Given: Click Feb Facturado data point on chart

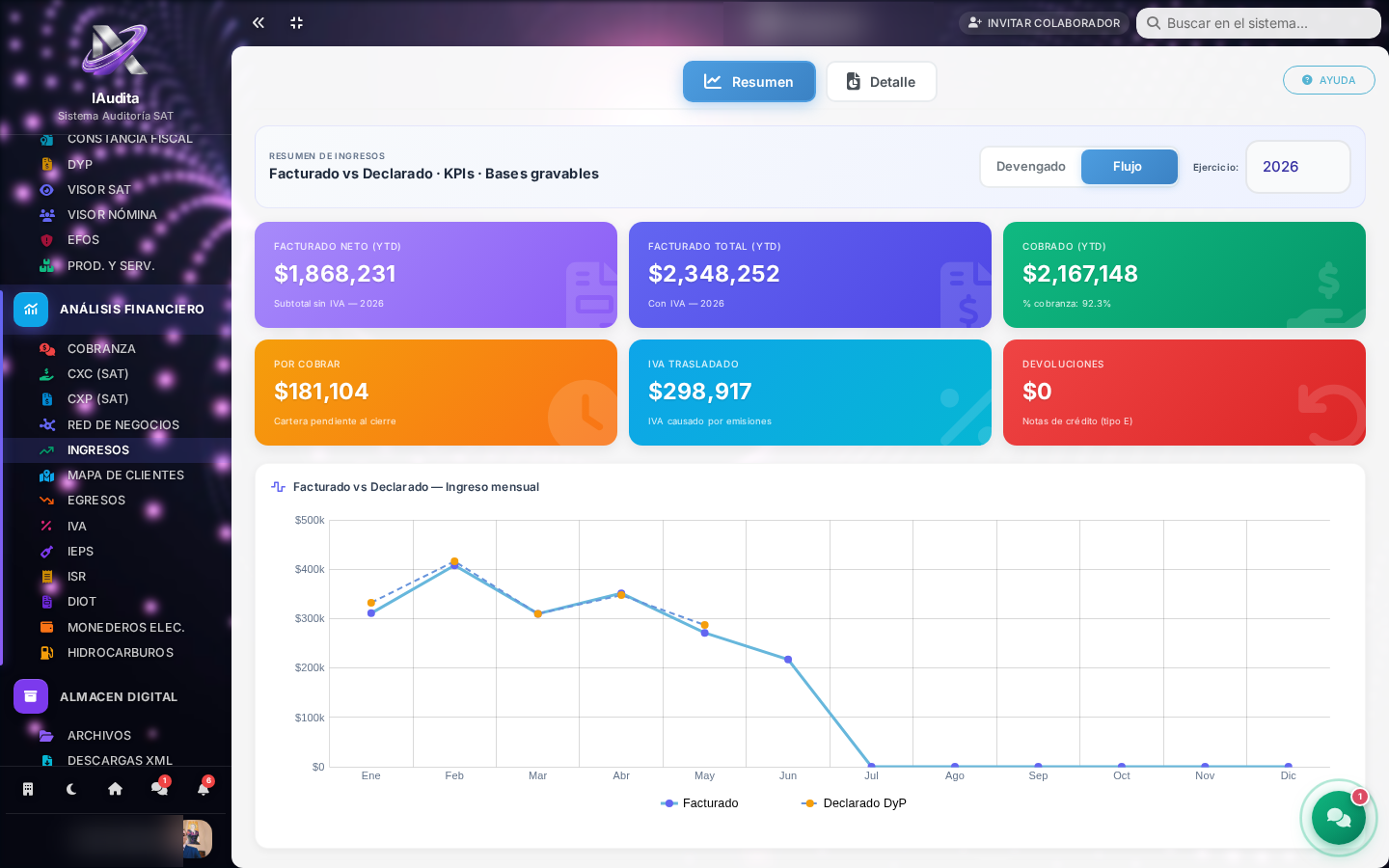Looking at the screenshot, I should click(454, 565).
